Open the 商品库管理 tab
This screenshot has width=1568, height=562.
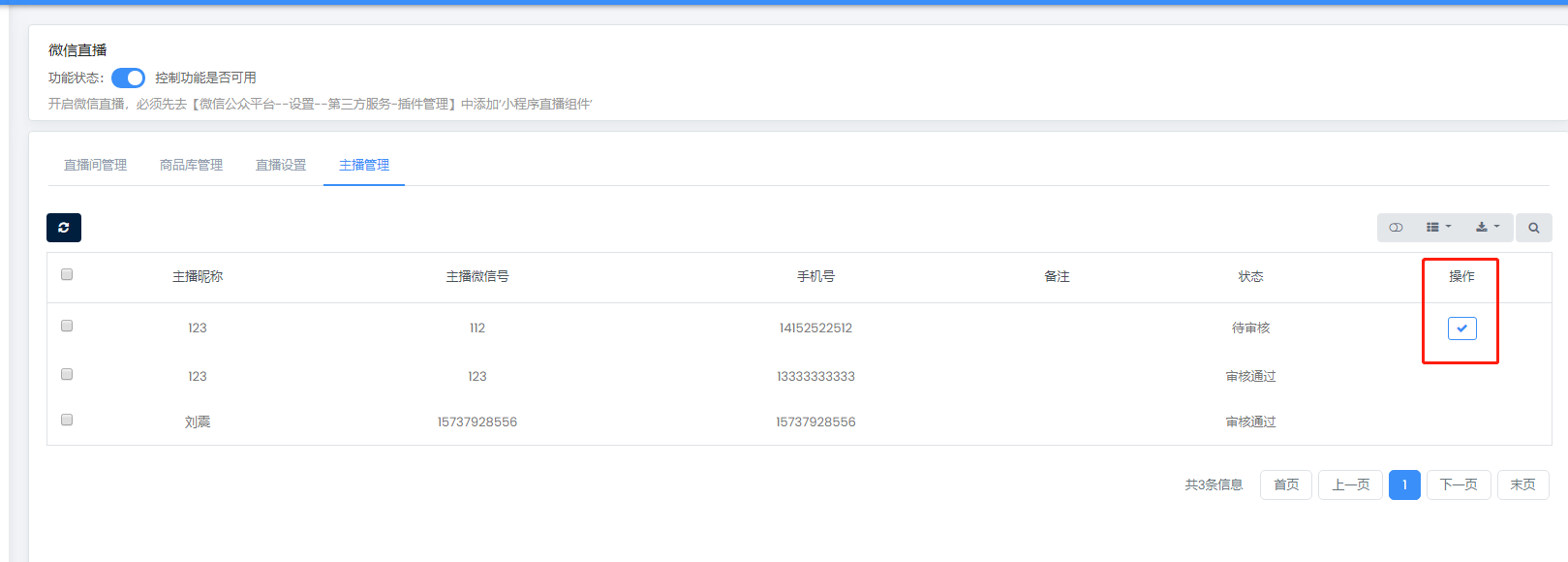click(x=191, y=165)
